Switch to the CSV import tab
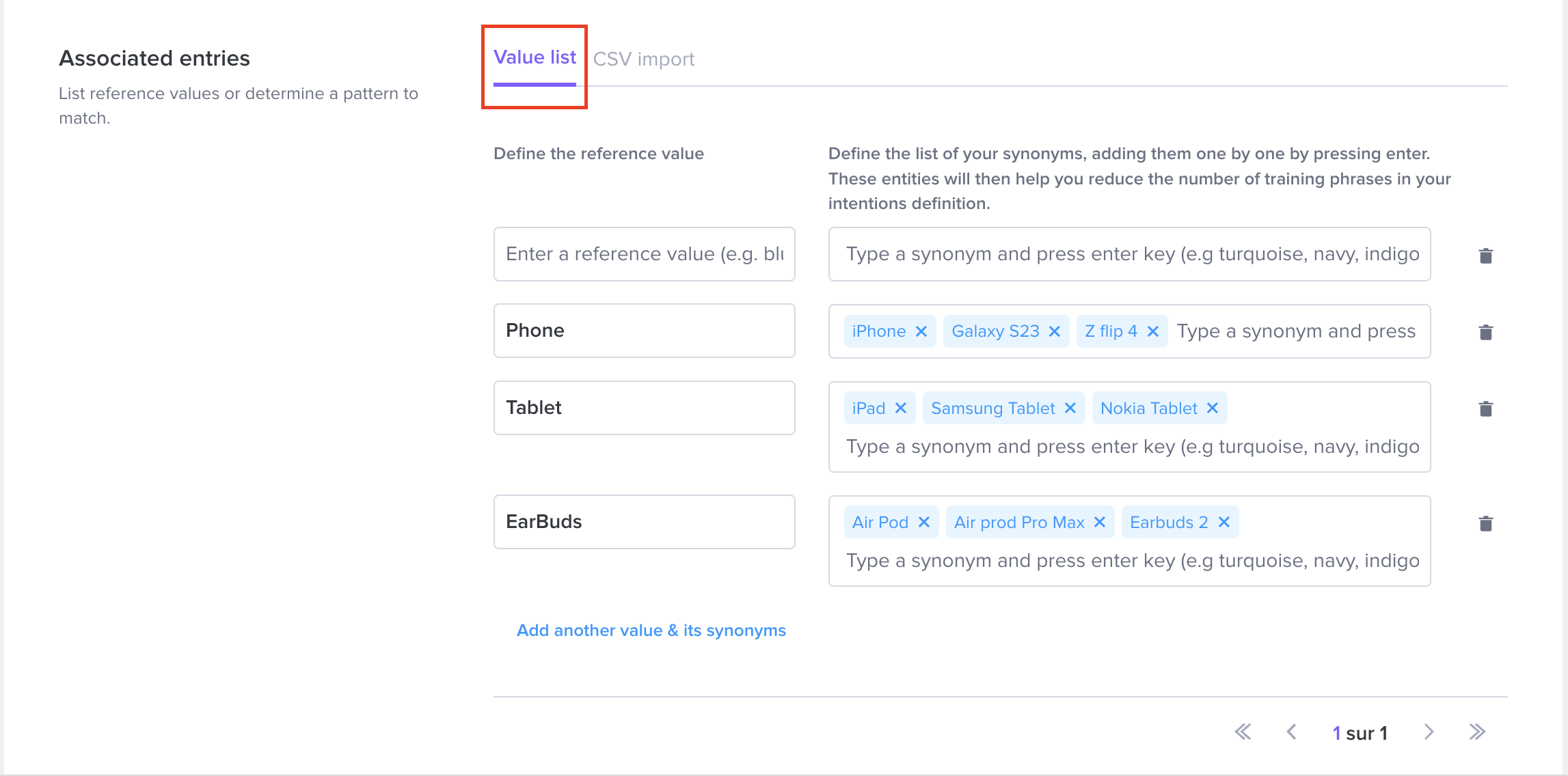 click(x=643, y=59)
